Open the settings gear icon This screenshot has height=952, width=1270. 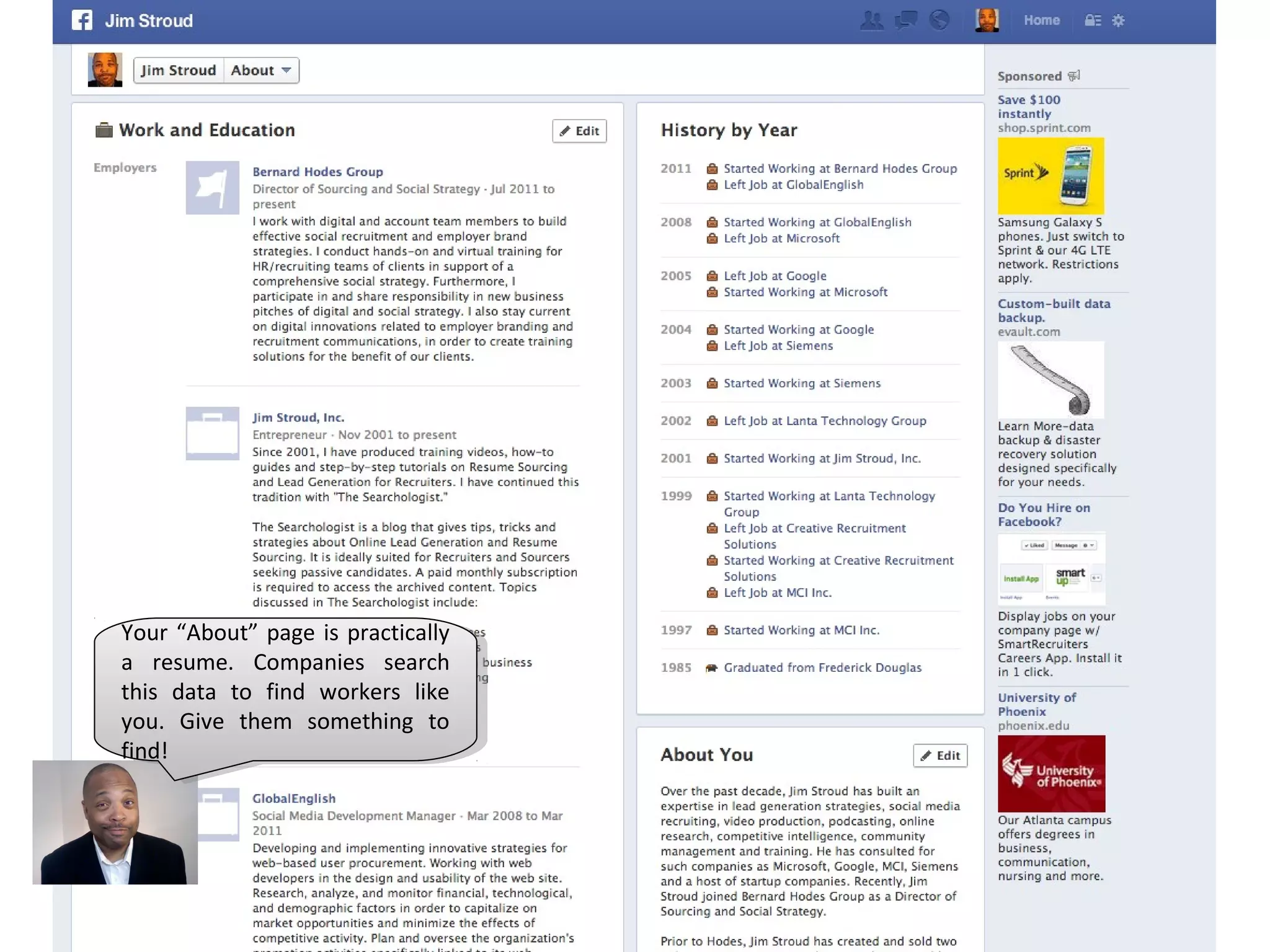pyautogui.click(x=1118, y=20)
